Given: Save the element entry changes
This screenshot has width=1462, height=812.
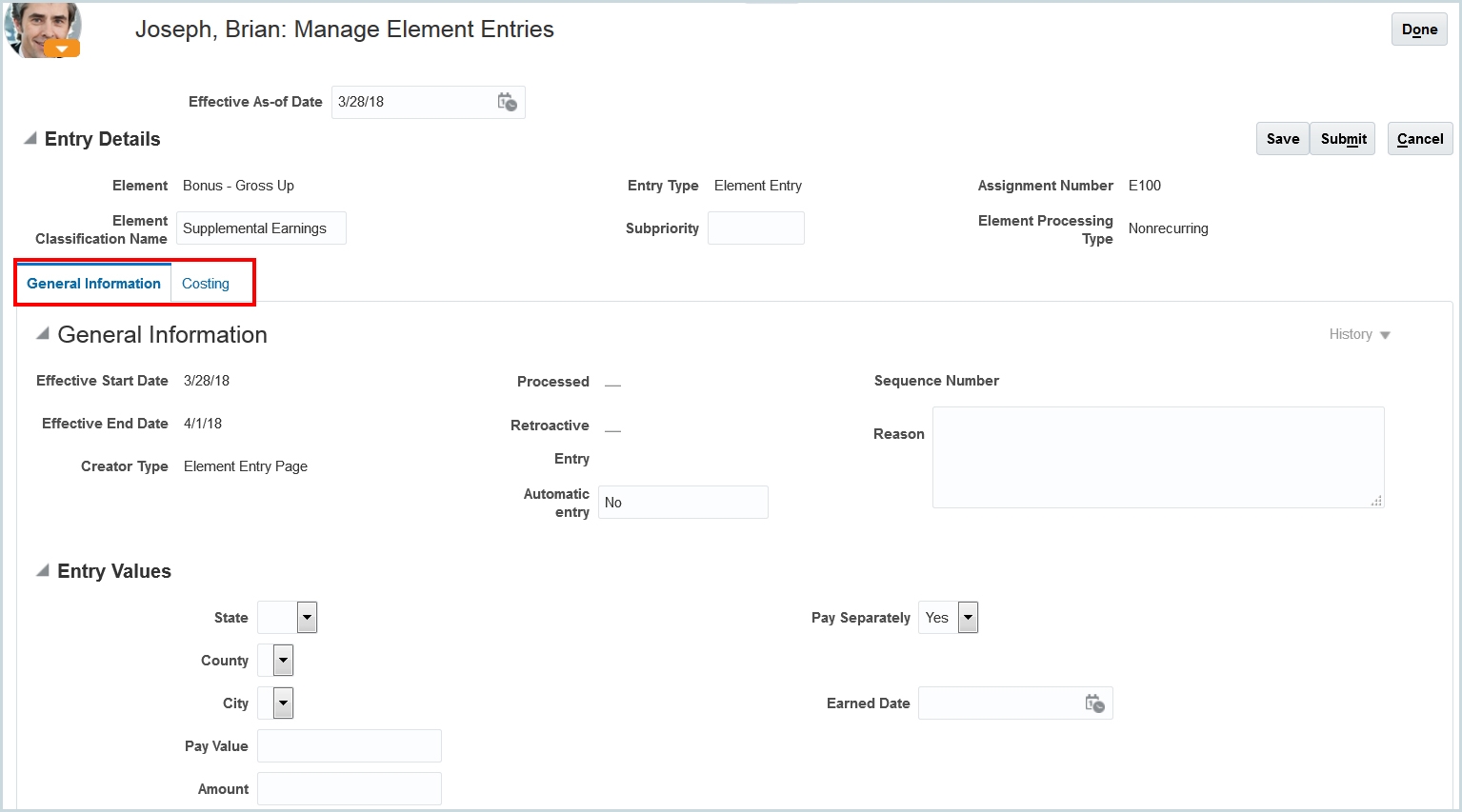Looking at the screenshot, I should click(1281, 138).
